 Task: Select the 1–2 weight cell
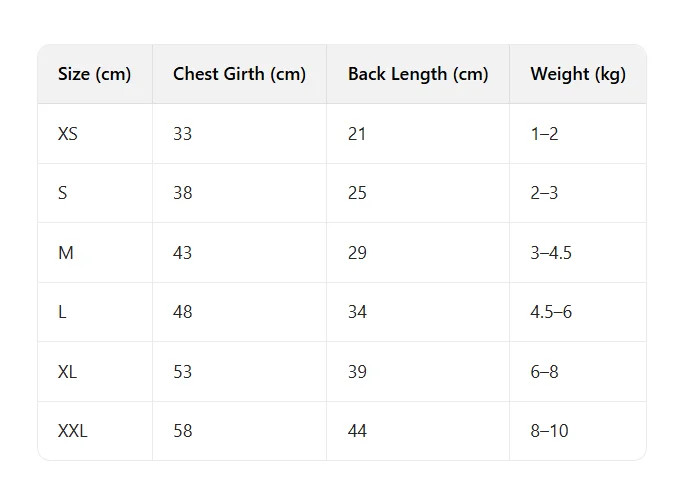click(x=544, y=134)
